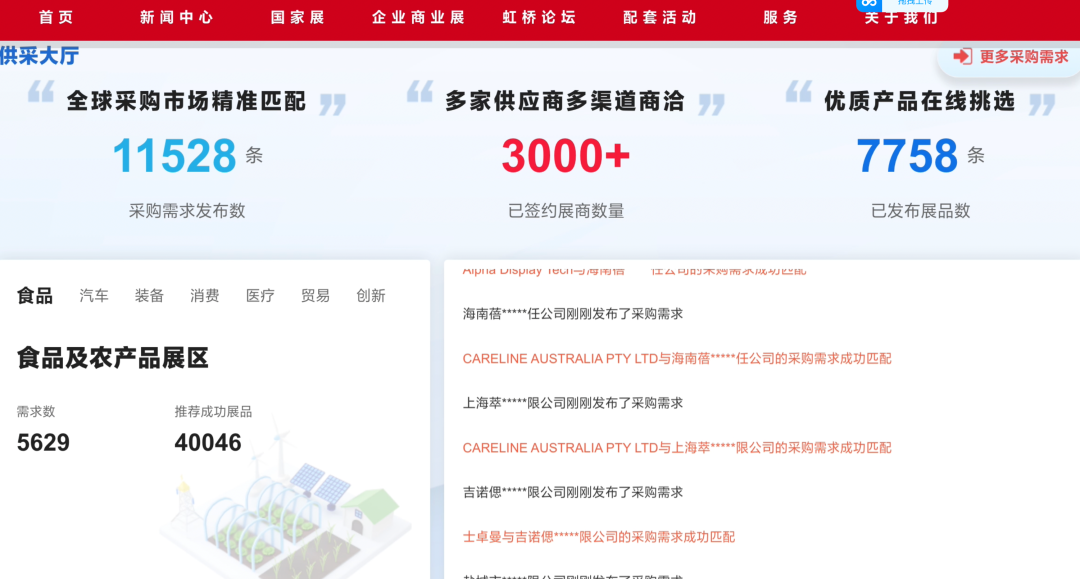
Task: Click the 已发布展品数 label
Action: 920,211
